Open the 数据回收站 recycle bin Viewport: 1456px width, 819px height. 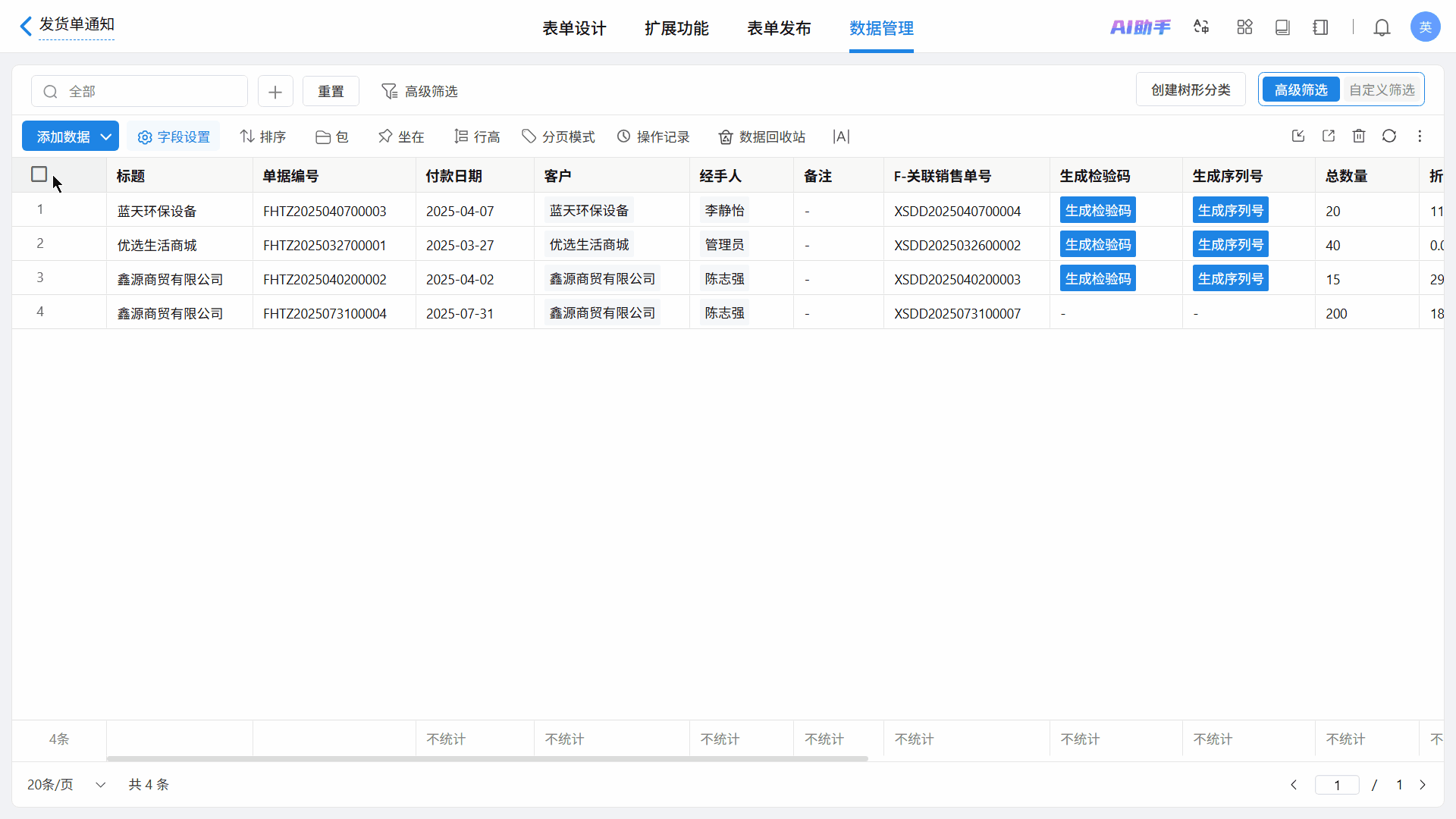762,136
